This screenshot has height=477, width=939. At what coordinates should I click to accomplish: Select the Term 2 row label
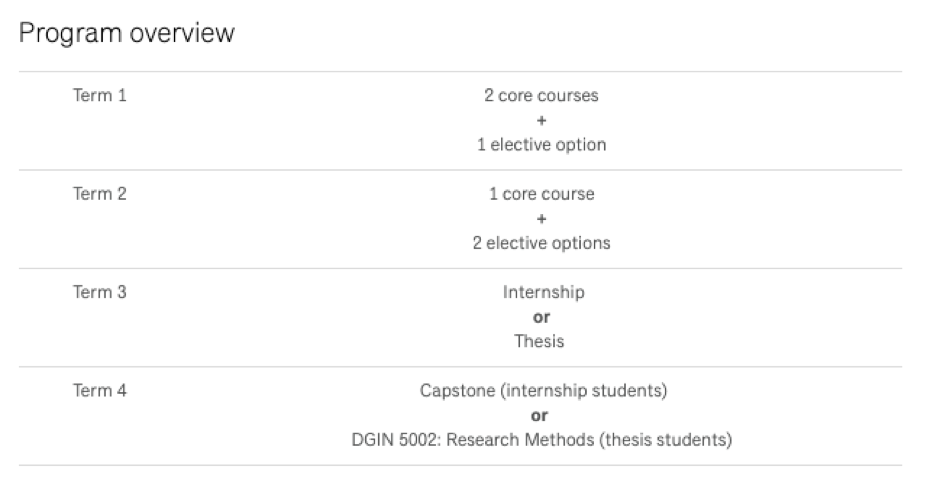(100, 194)
